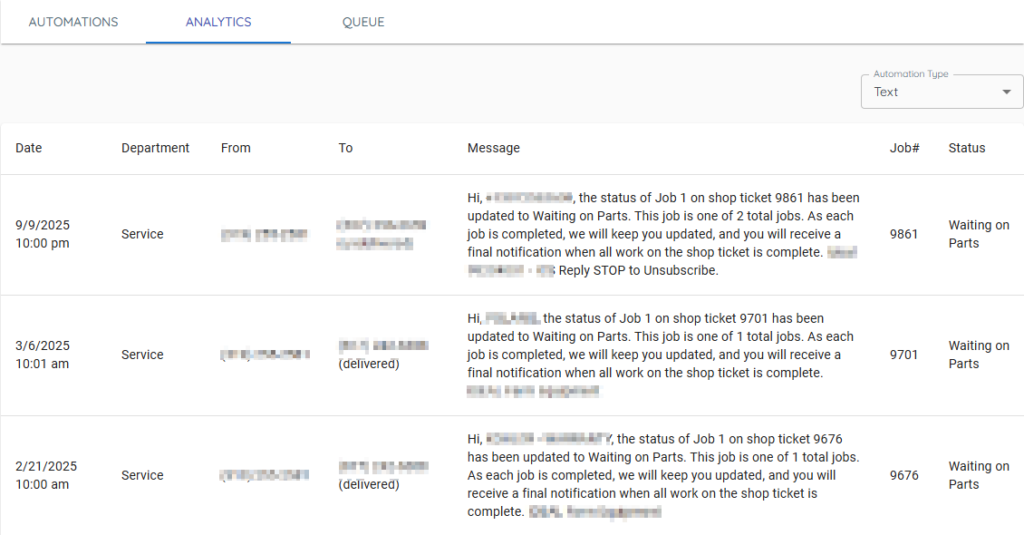Expand the Automation Type dropdown arrow
1024x535 pixels.
[x=1006, y=92]
